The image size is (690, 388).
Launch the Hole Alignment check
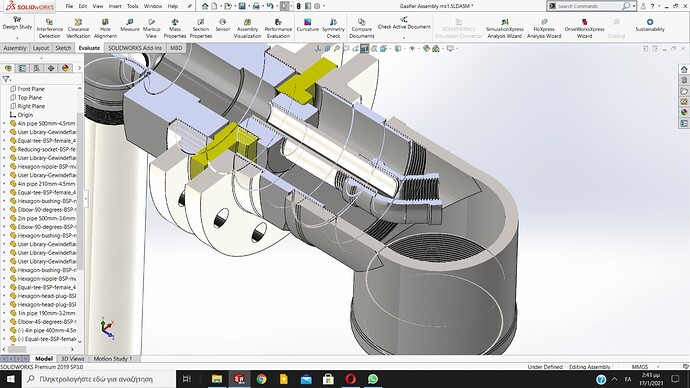click(105, 29)
